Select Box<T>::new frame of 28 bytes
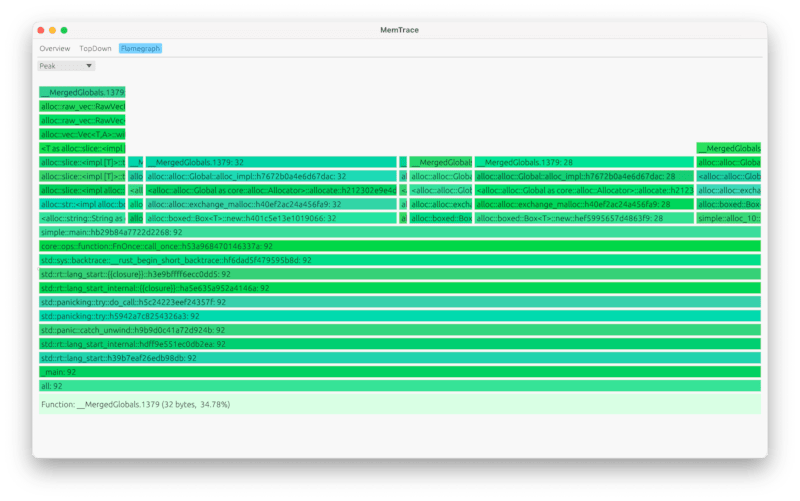Viewport: 800px width, 501px height. click(583, 217)
